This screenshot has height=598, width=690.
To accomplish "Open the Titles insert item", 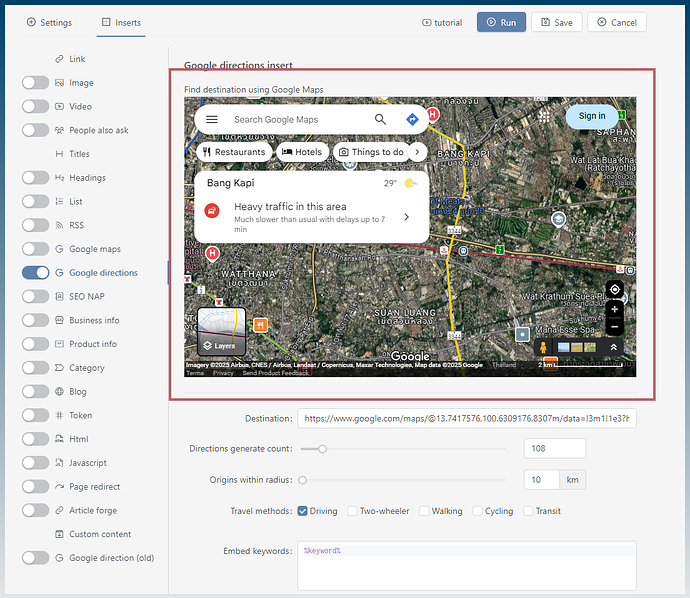I will pyautogui.click(x=73, y=154).
